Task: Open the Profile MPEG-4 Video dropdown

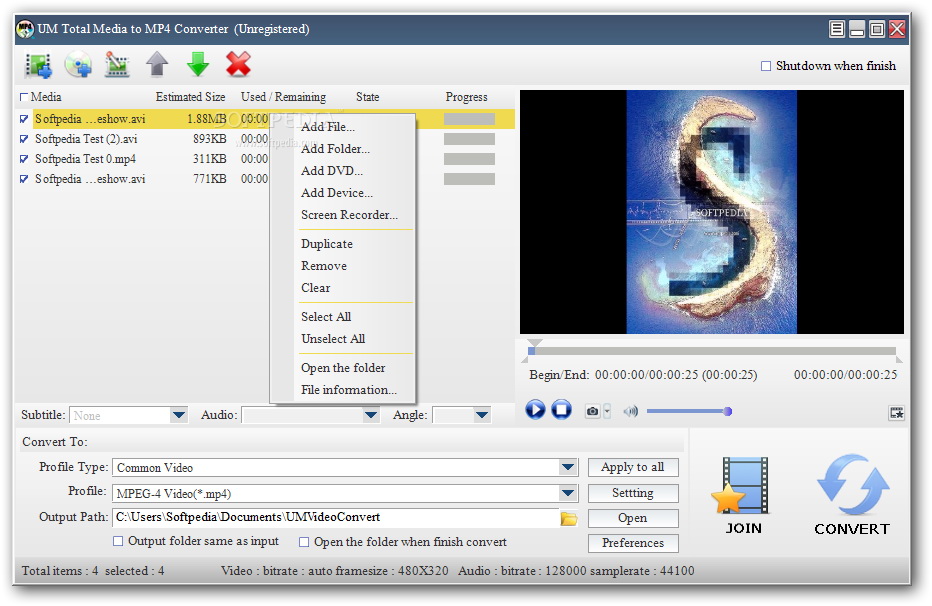Action: click(568, 493)
